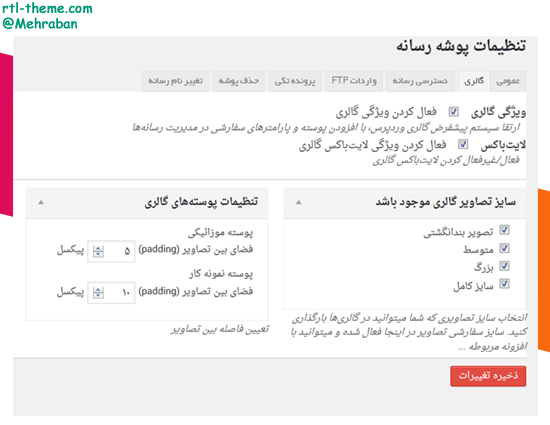Go to the پرونده تکی tab
The height and width of the screenshot is (425, 550).
pyautogui.click(x=295, y=81)
